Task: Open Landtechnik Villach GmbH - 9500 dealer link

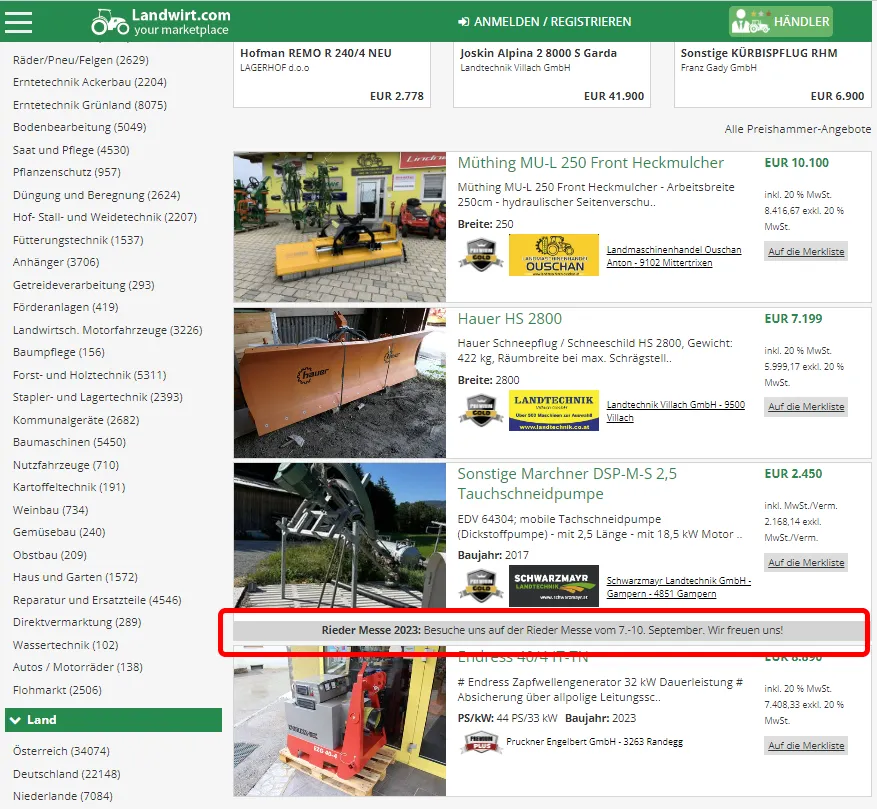Action: point(676,411)
